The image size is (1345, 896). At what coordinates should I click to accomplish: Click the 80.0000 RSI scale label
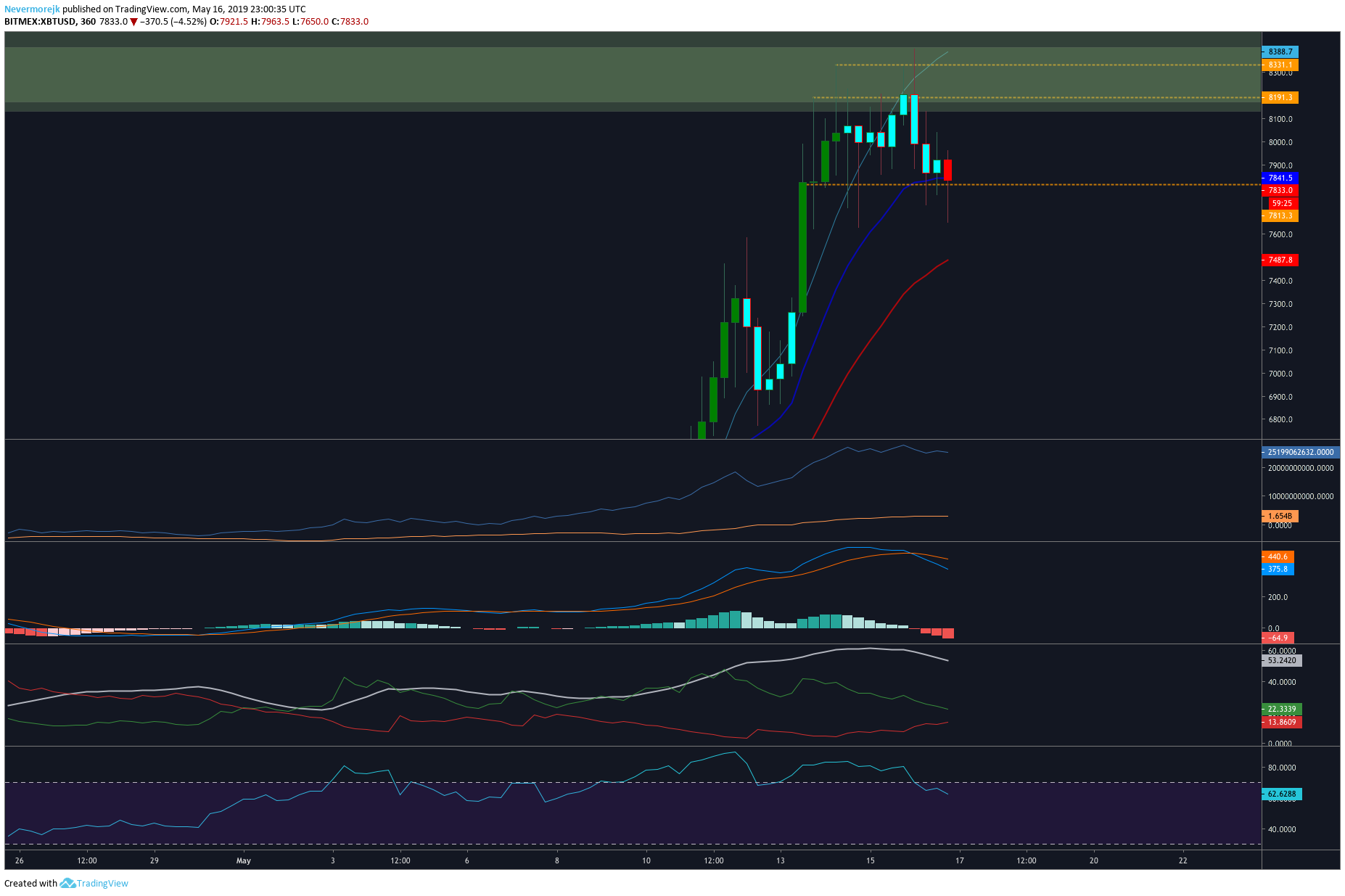[x=1282, y=768]
